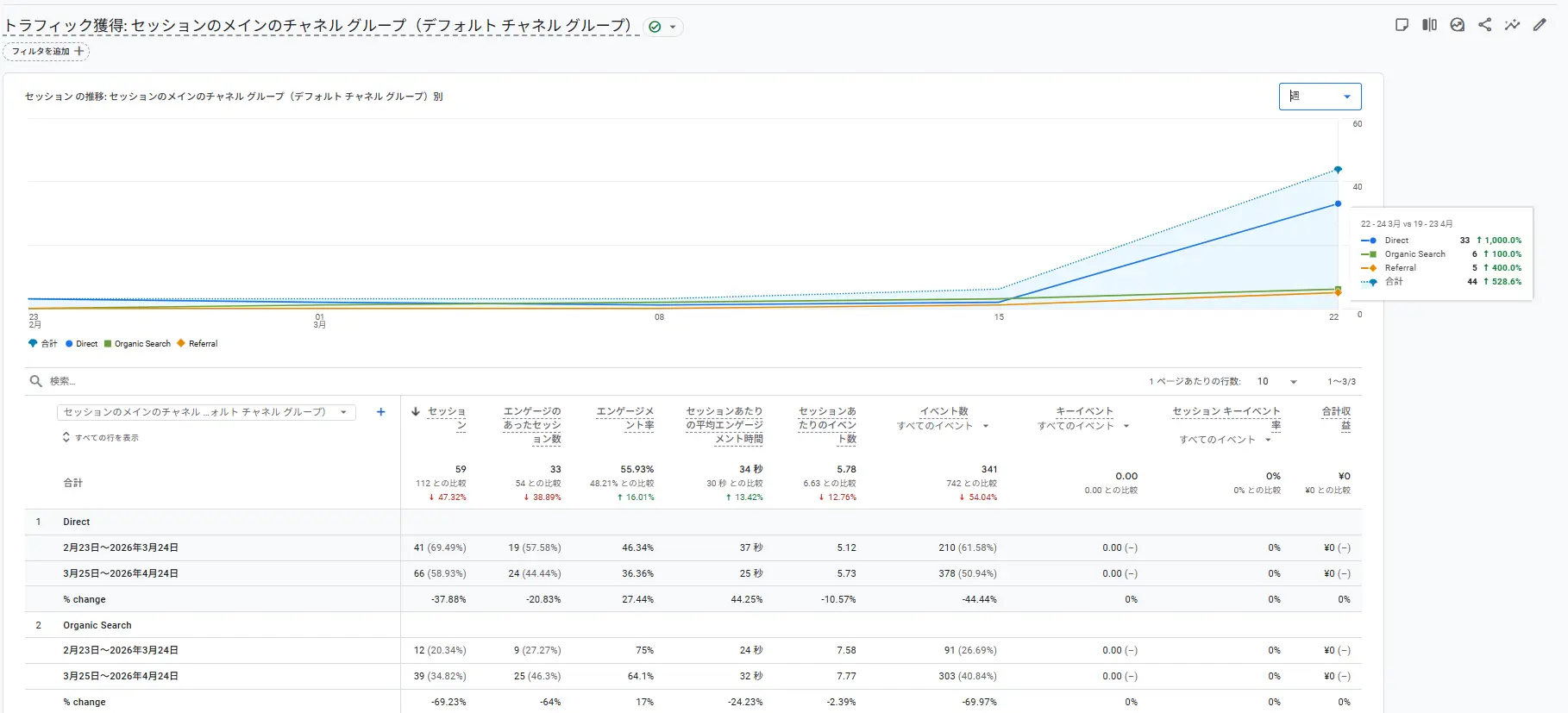Viewport: 1568px width, 713px height.
Task: Click the magnifier search icon above table
Action: tap(35, 381)
